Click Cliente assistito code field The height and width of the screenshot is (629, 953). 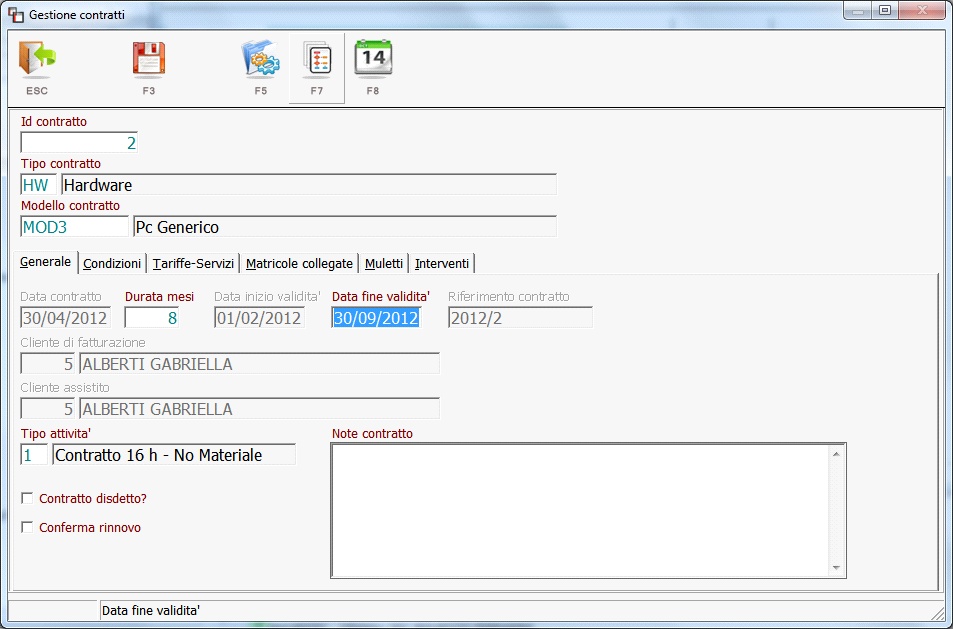(47, 408)
